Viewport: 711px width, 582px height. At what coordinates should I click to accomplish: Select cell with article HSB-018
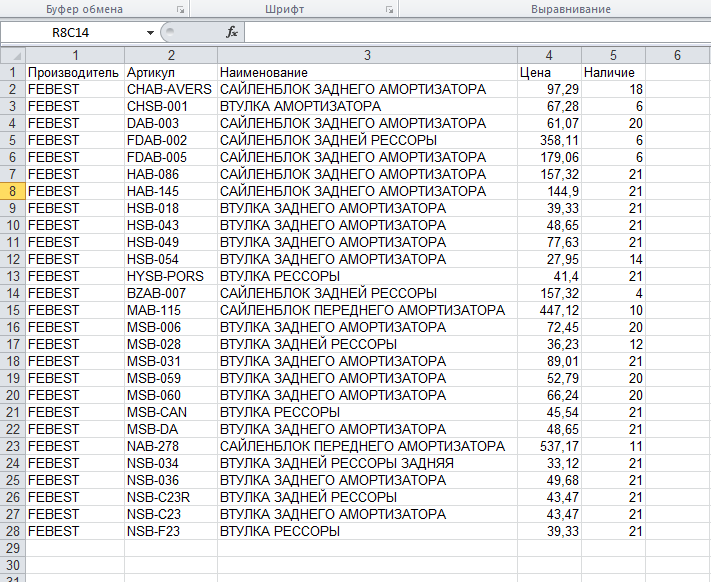tap(171, 209)
